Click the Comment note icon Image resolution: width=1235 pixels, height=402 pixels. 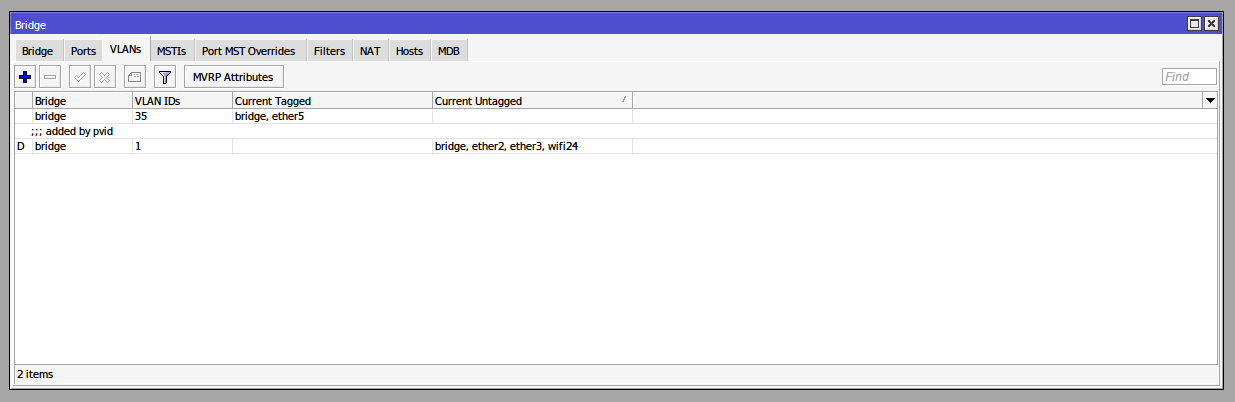[135, 76]
